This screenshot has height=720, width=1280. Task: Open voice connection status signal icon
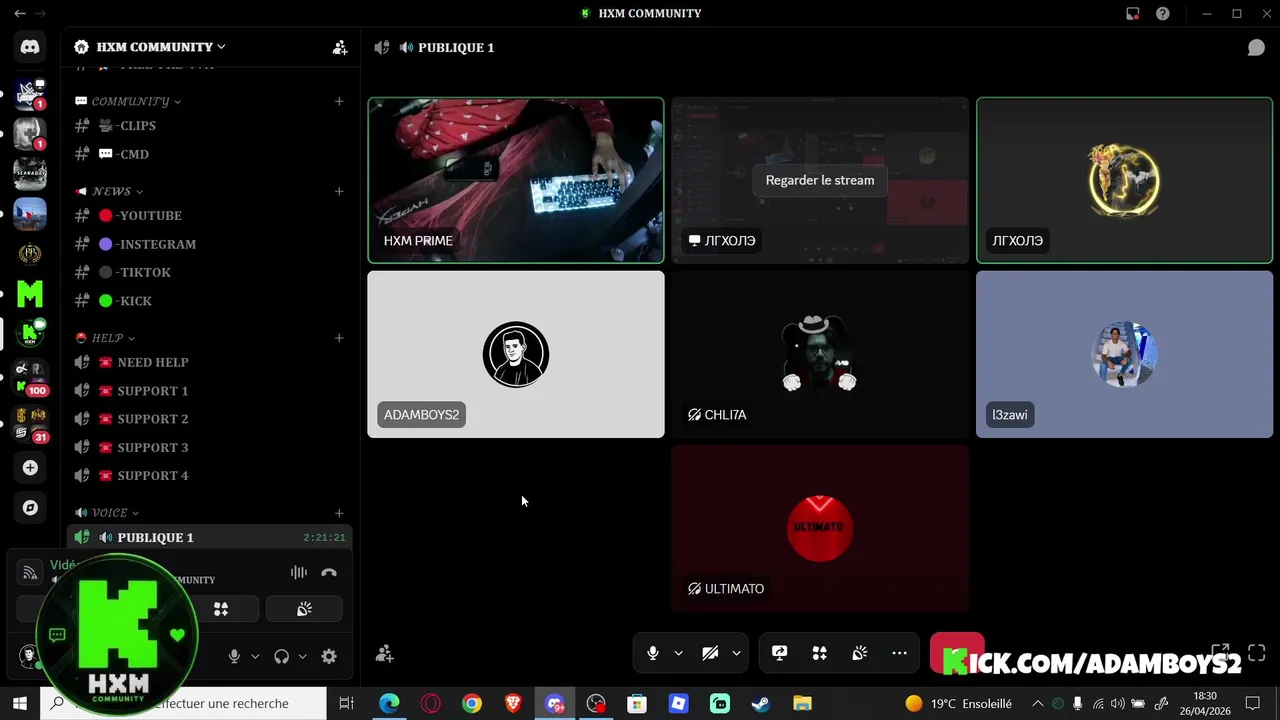(x=31, y=572)
